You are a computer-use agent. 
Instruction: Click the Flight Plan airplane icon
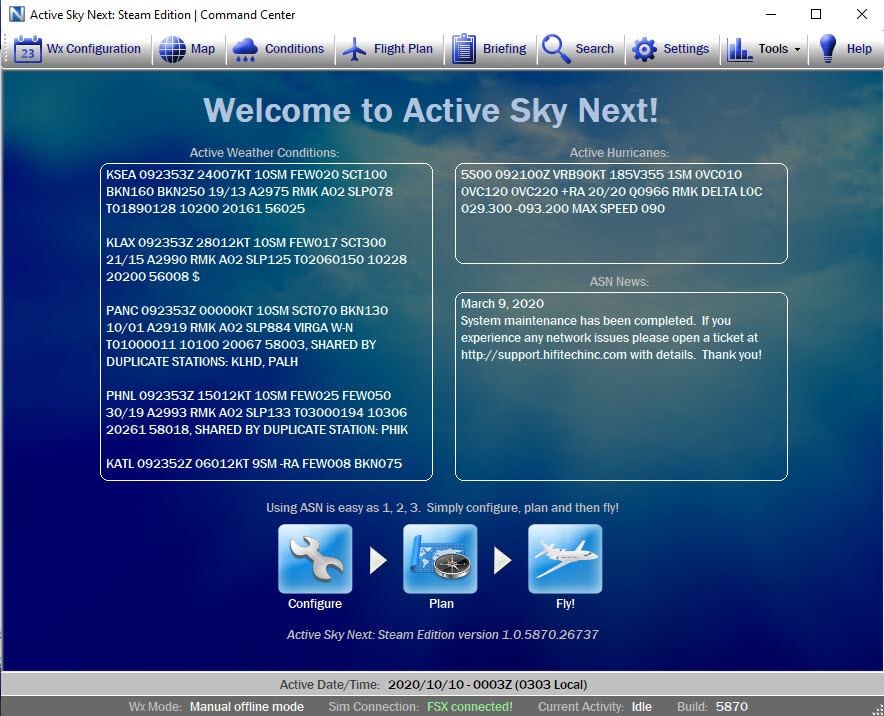[354, 49]
